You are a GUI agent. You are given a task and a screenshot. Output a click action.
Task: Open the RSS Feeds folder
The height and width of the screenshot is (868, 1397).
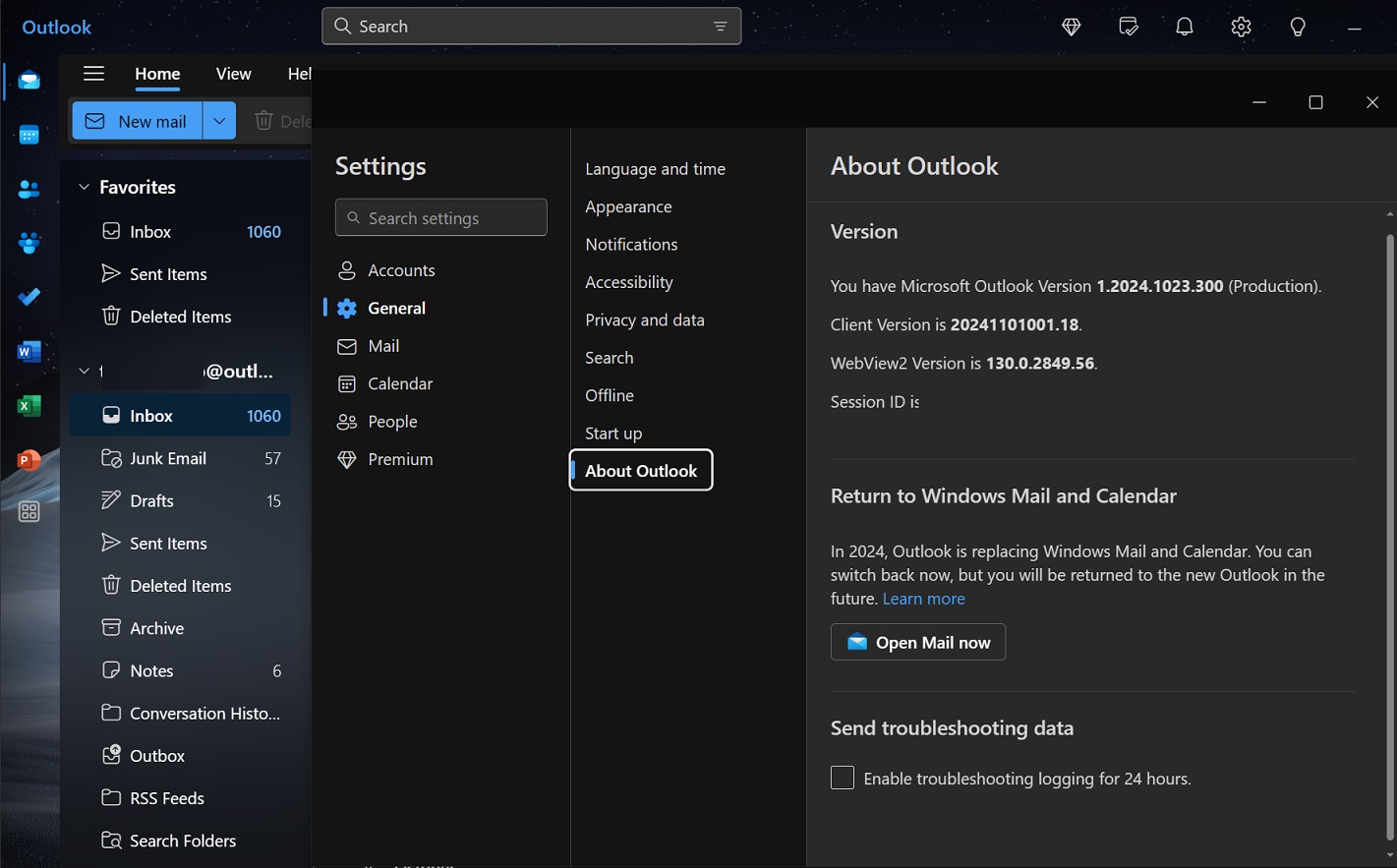coord(180,798)
